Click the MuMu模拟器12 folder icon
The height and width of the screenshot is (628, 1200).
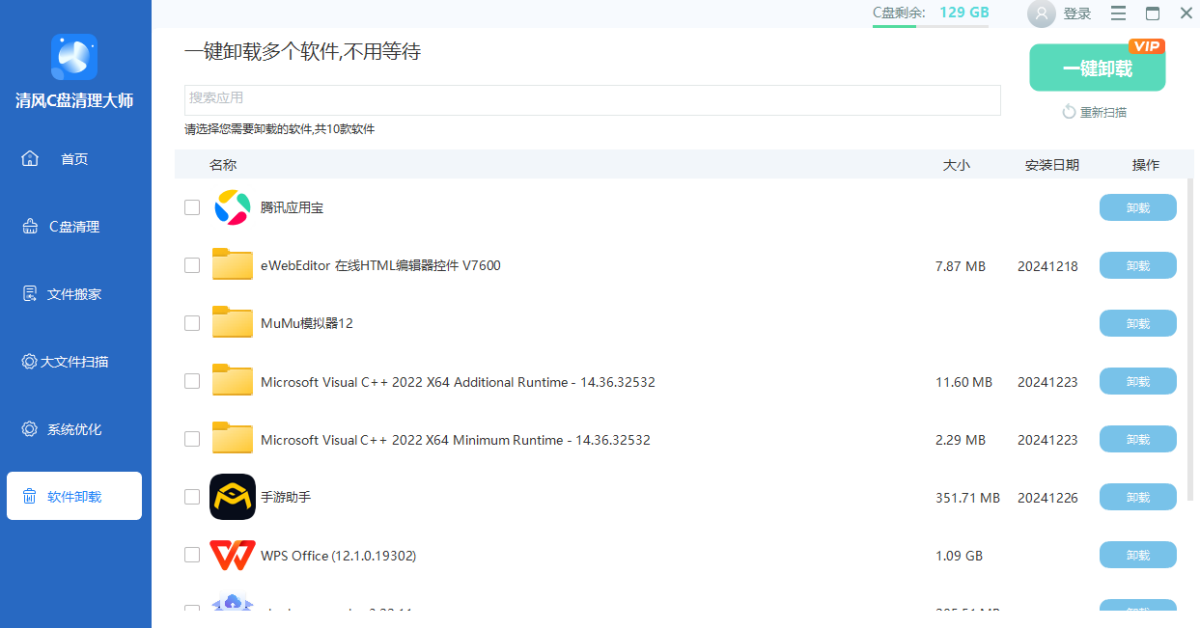point(232,323)
